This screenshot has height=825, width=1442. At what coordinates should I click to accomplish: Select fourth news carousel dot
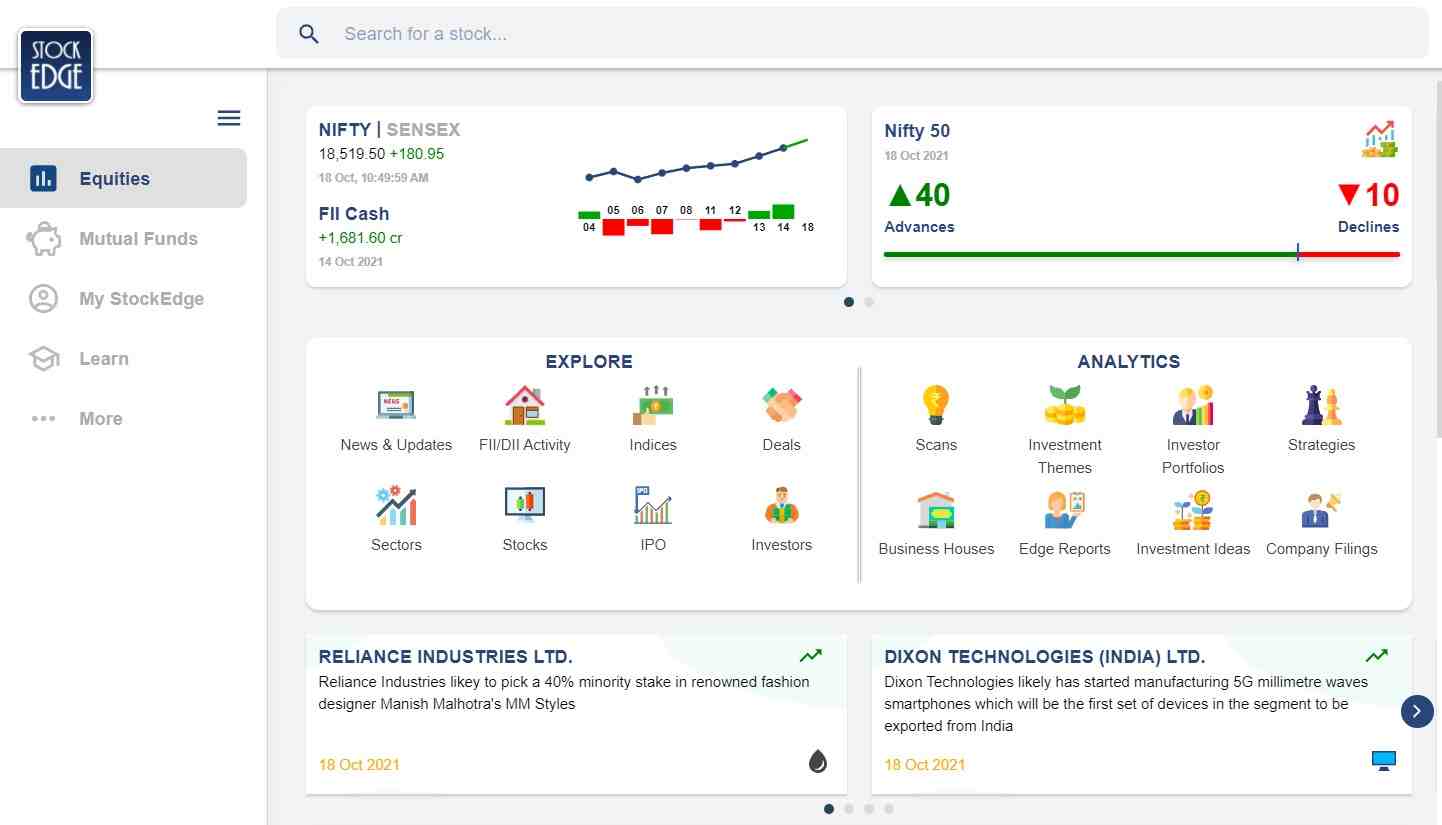[889, 809]
